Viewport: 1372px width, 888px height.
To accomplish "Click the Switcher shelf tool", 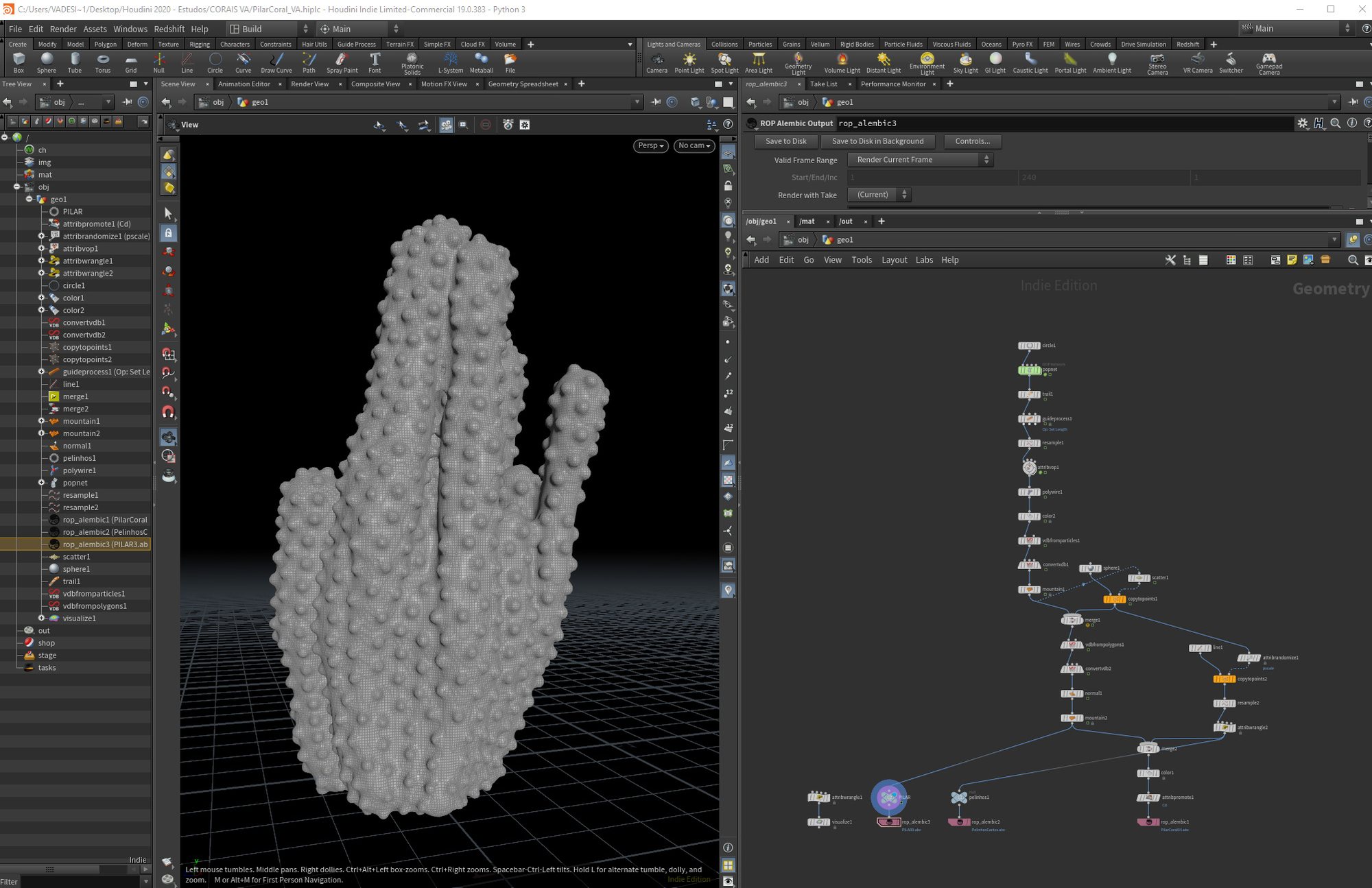I will [1231, 62].
